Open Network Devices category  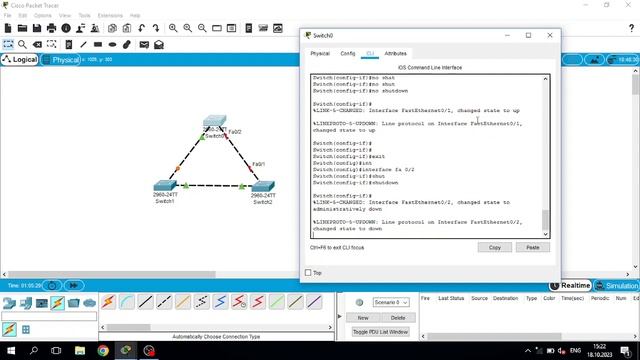pyautogui.click(x=9, y=303)
